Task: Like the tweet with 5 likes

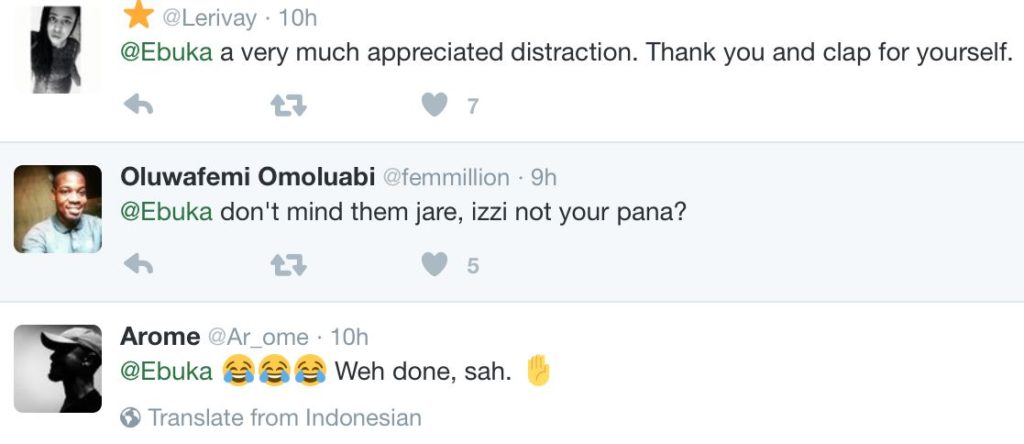Action: (434, 265)
